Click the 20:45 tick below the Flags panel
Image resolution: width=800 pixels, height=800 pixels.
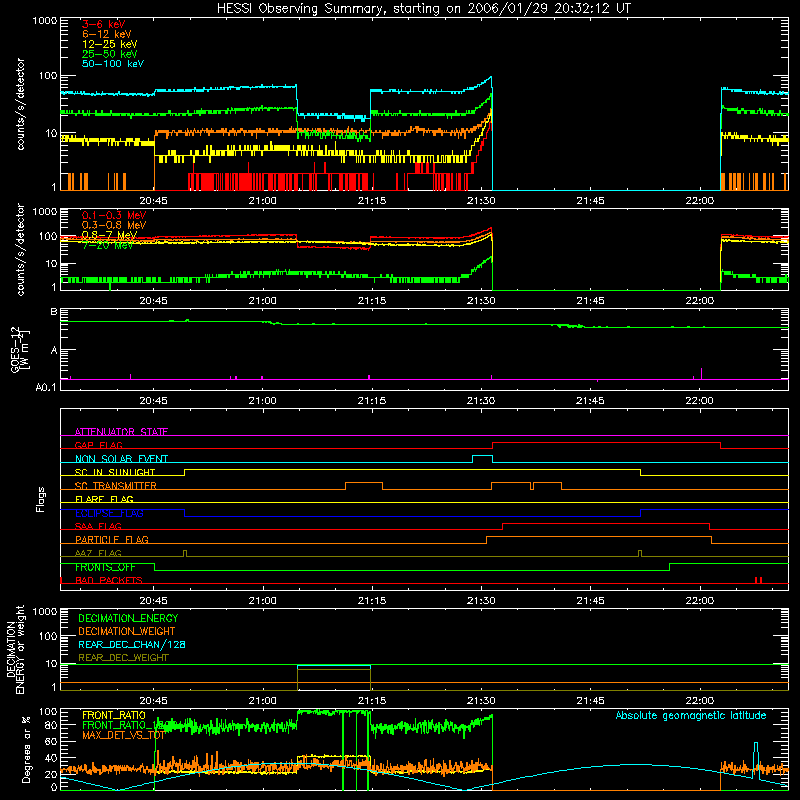point(153,601)
